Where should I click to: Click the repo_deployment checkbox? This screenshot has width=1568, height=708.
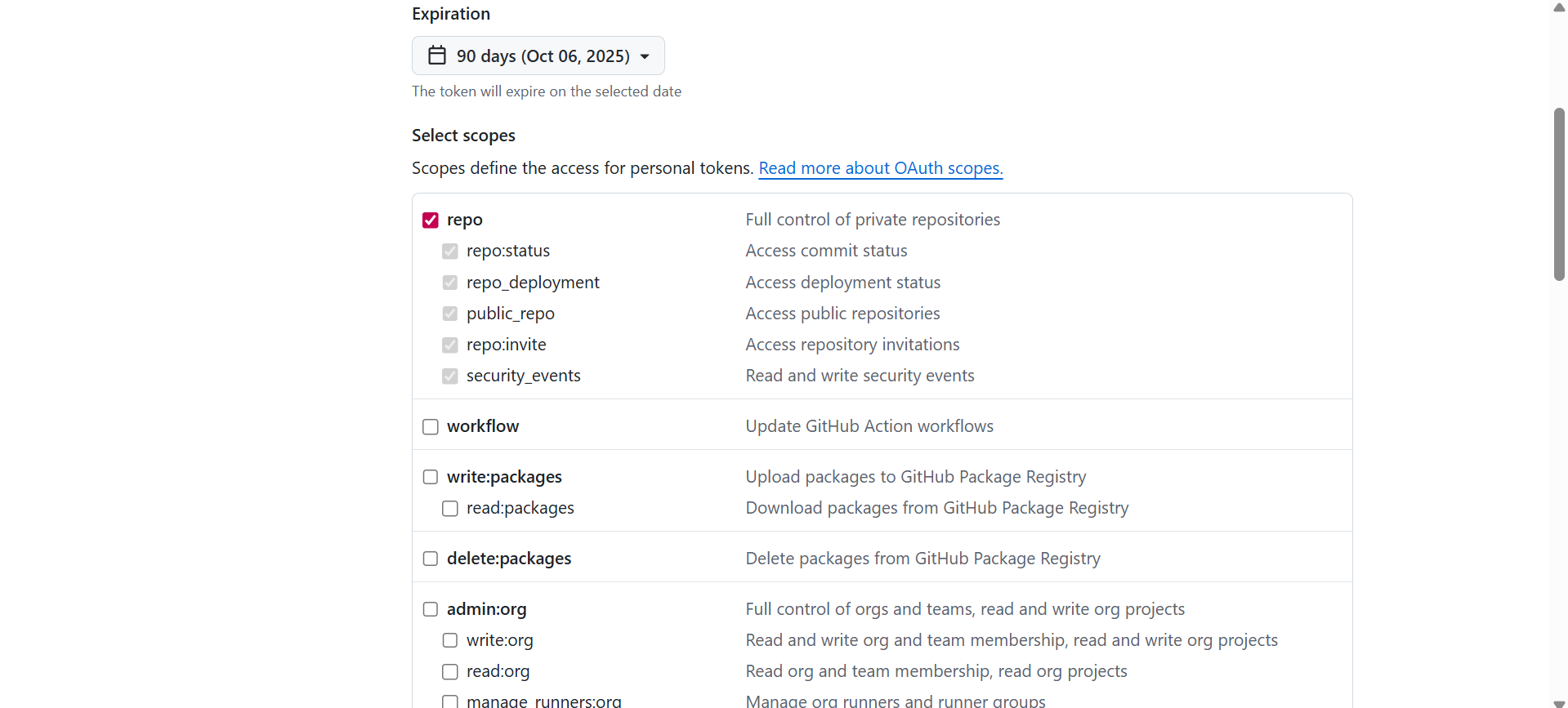(x=450, y=283)
